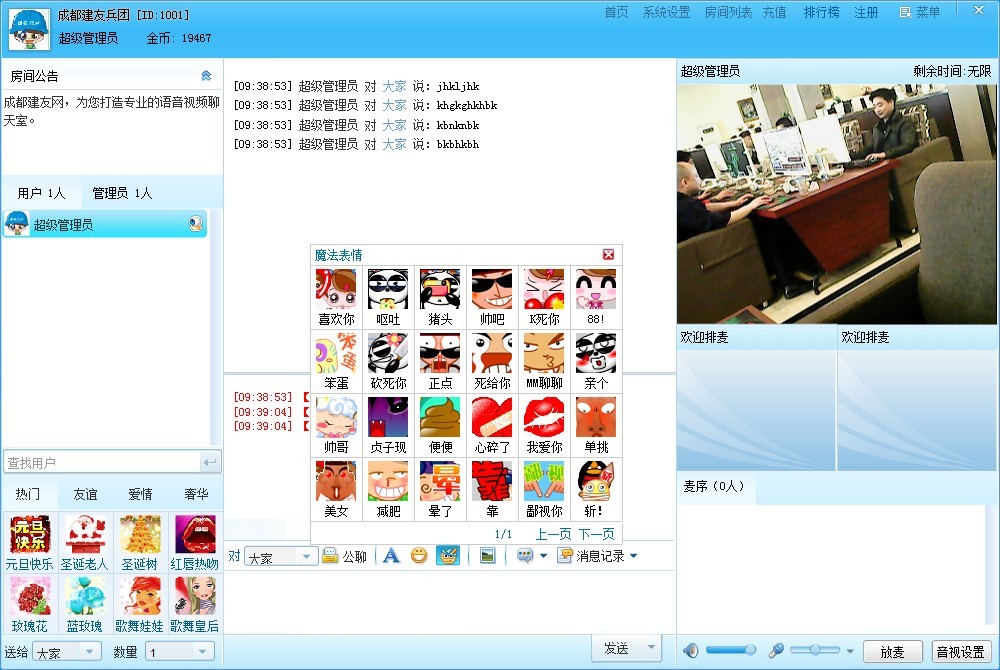The image size is (1000, 670).
Task: Mute the speaker icon
Action: (691, 650)
